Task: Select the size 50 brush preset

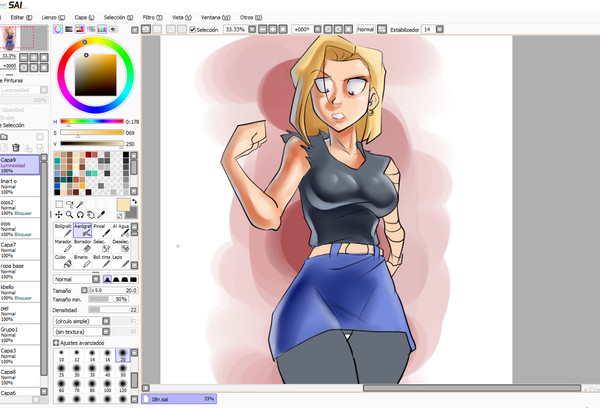Action: pos(123,371)
